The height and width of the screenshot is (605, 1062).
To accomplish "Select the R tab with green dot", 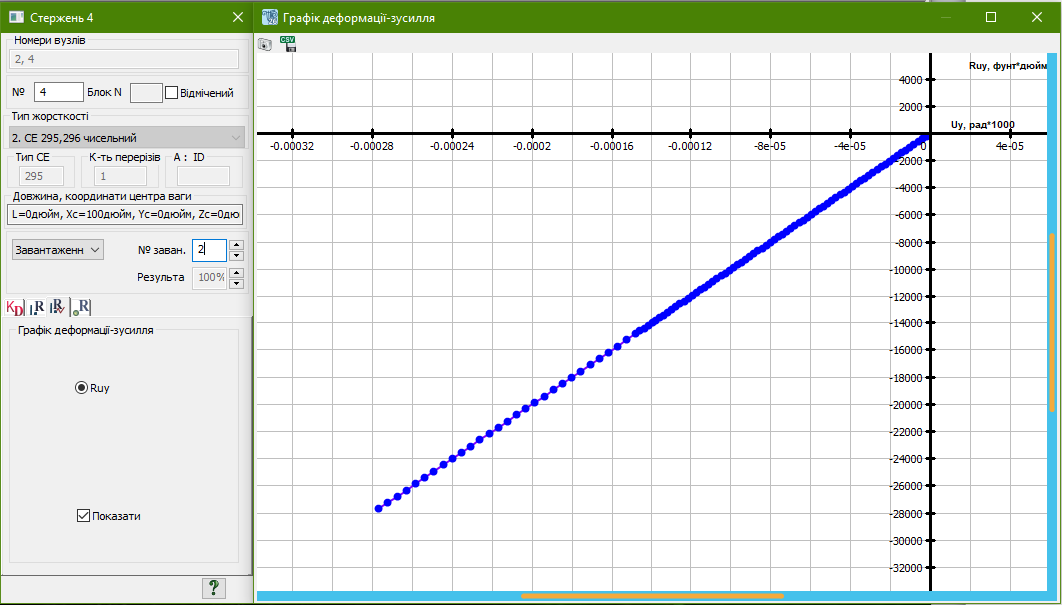I will pos(82,307).
